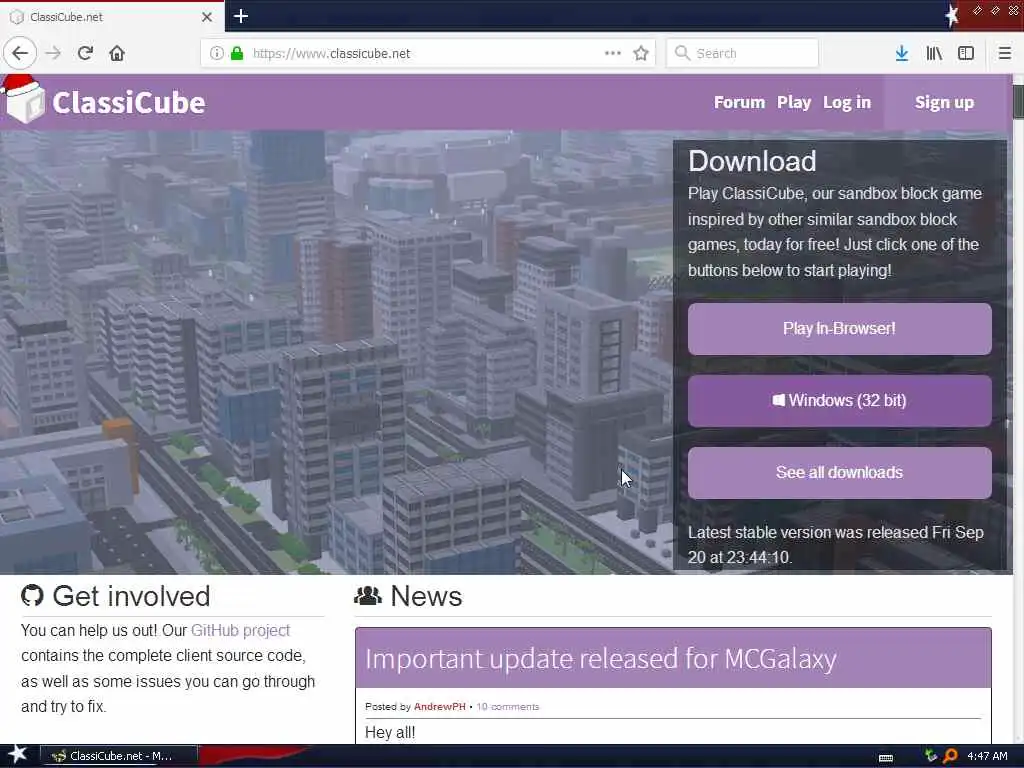Open page actions three-dot menu
1024x768 pixels.
pyautogui.click(x=613, y=53)
